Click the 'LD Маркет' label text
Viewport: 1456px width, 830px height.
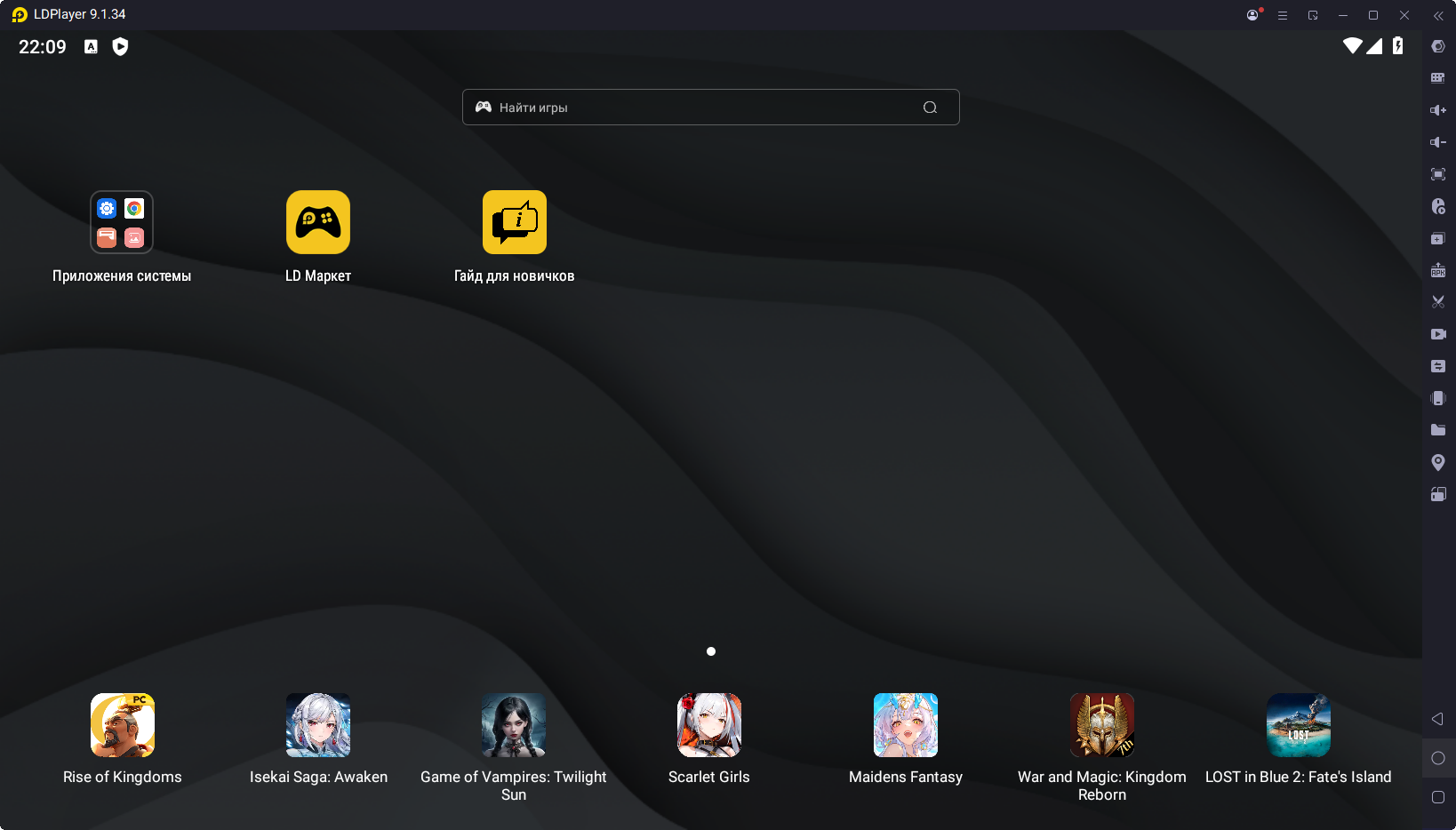coord(318,276)
